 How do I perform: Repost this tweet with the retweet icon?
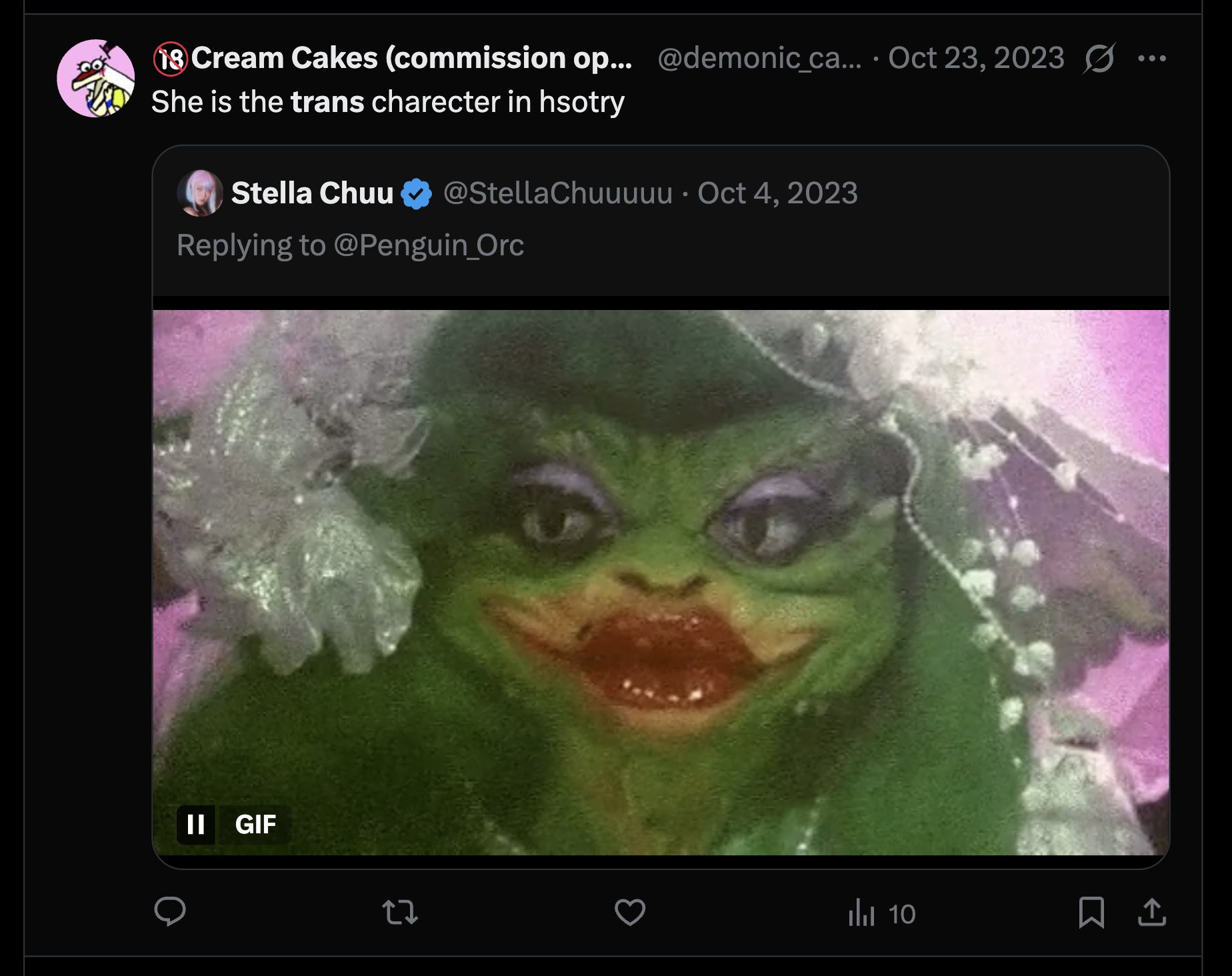click(400, 912)
